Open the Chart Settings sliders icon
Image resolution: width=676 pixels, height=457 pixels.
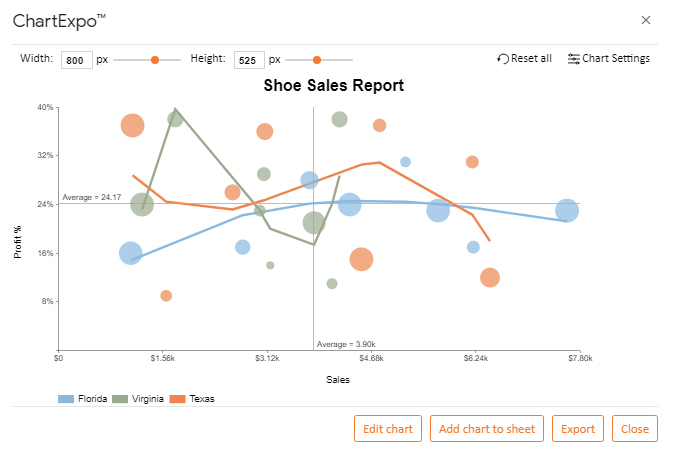pyautogui.click(x=573, y=59)
